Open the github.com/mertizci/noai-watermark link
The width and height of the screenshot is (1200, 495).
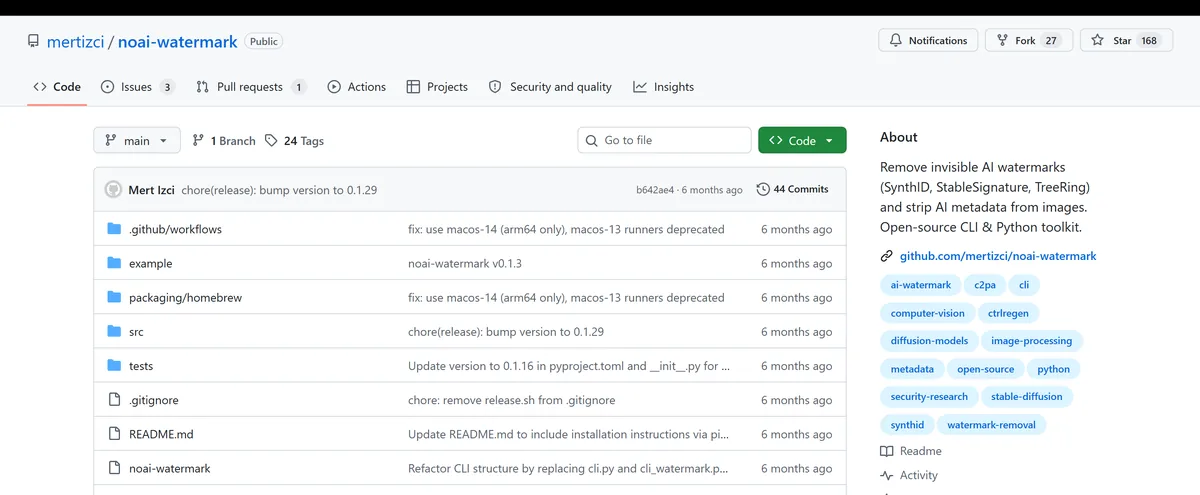(998, 256)
